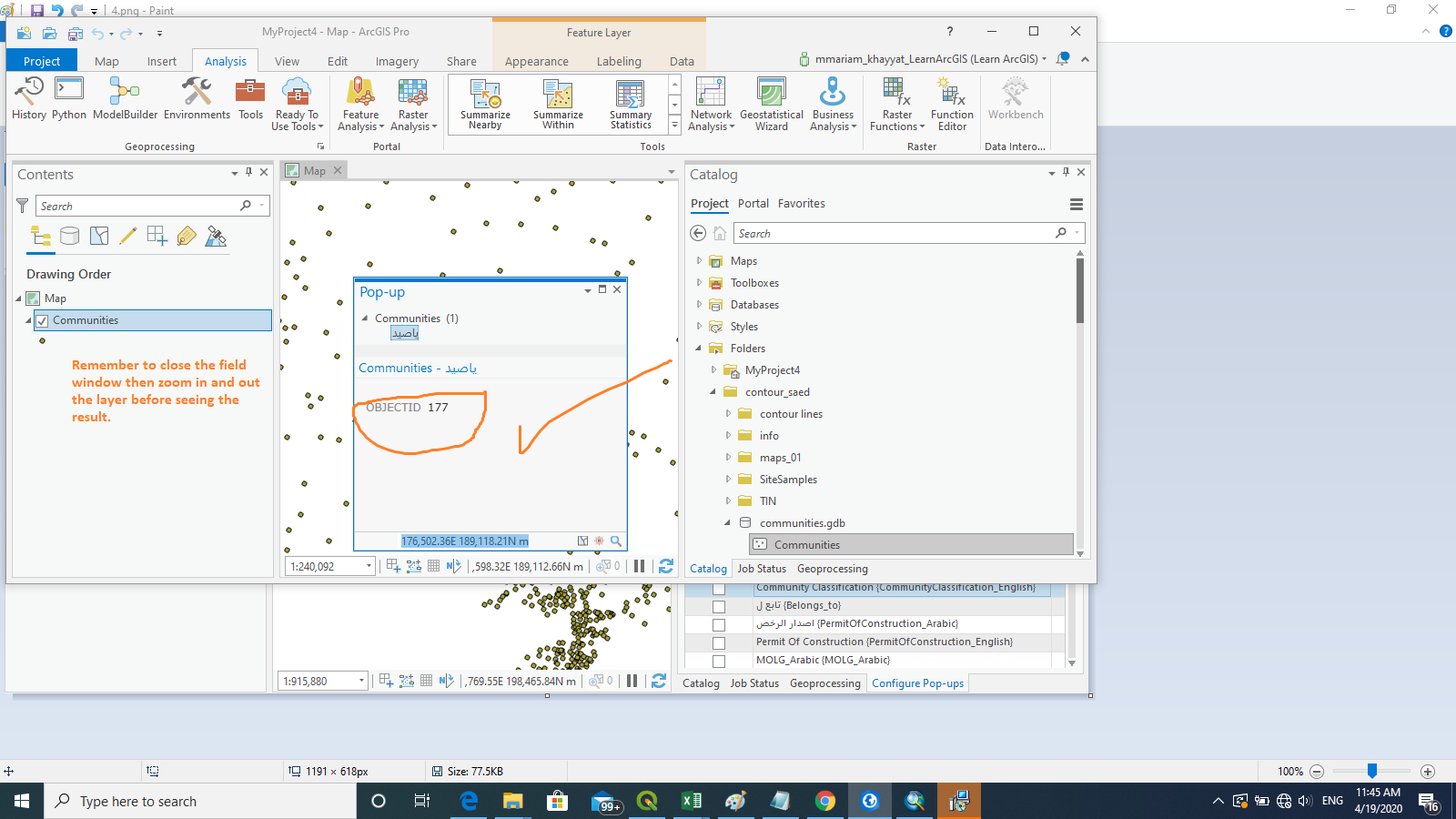Viewport: 1456px width, 819px height.
Task: Open the Labeling feature layer tab
Action: click(x=619, y=61)
